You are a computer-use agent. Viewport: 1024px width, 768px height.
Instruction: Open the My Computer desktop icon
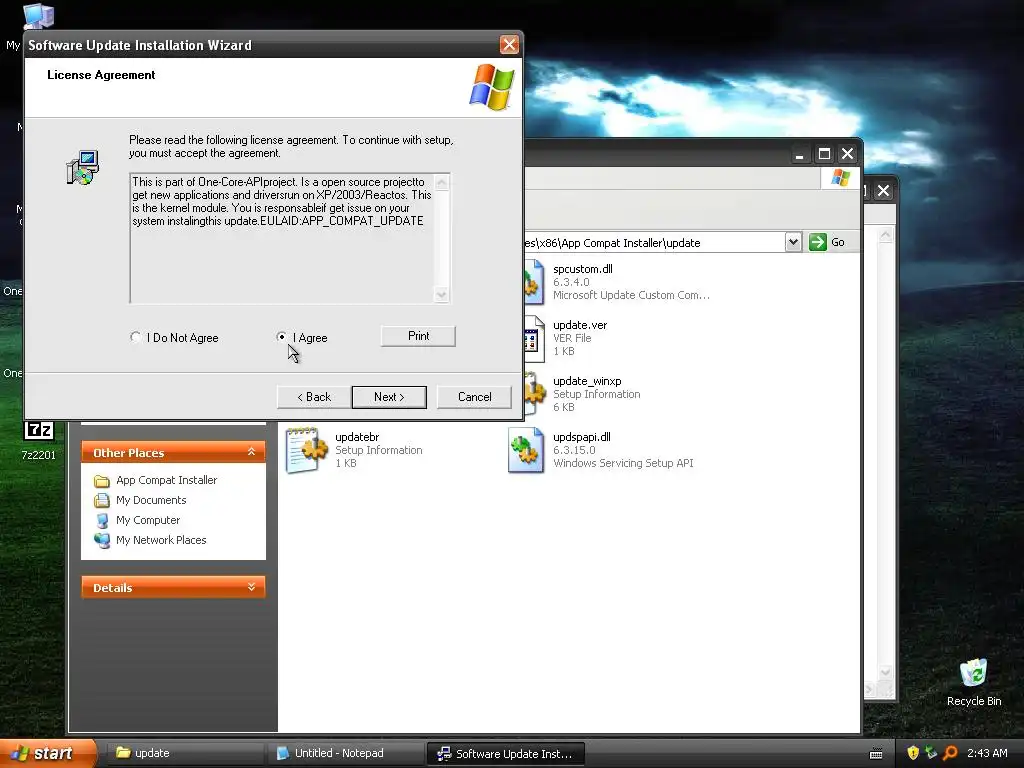tap(39, 16)
